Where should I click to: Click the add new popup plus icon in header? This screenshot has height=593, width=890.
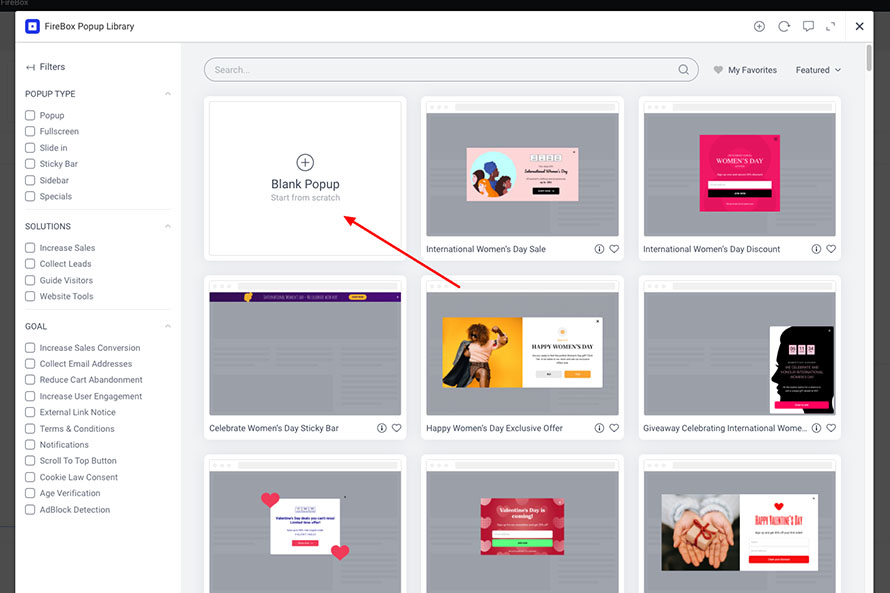[x=759, y=26]
